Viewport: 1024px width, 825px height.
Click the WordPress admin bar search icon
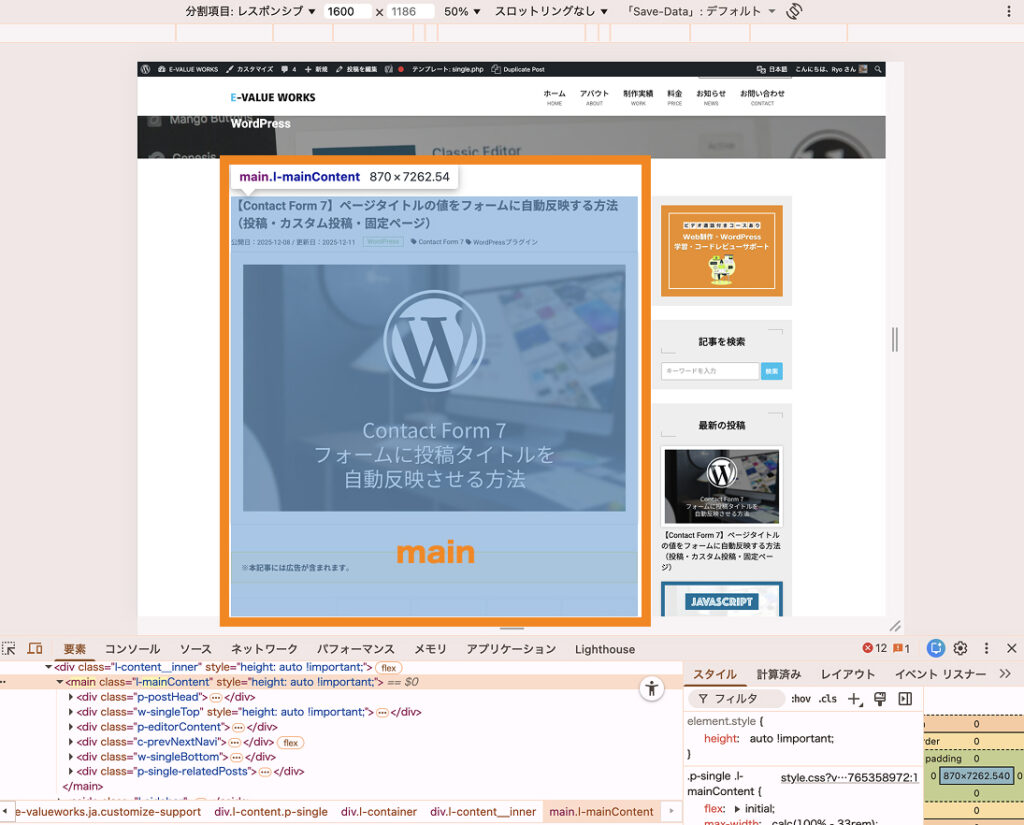coord(877,70)
